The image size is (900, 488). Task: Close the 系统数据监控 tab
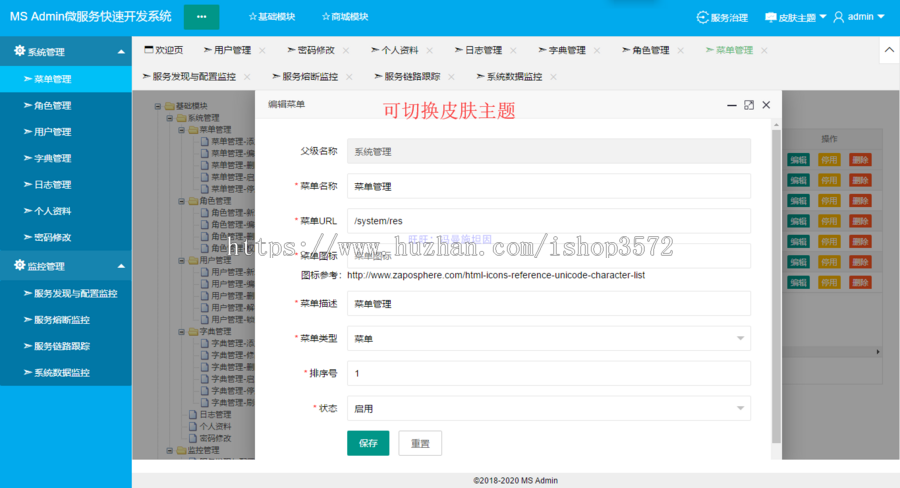click(x=553, y=77)
